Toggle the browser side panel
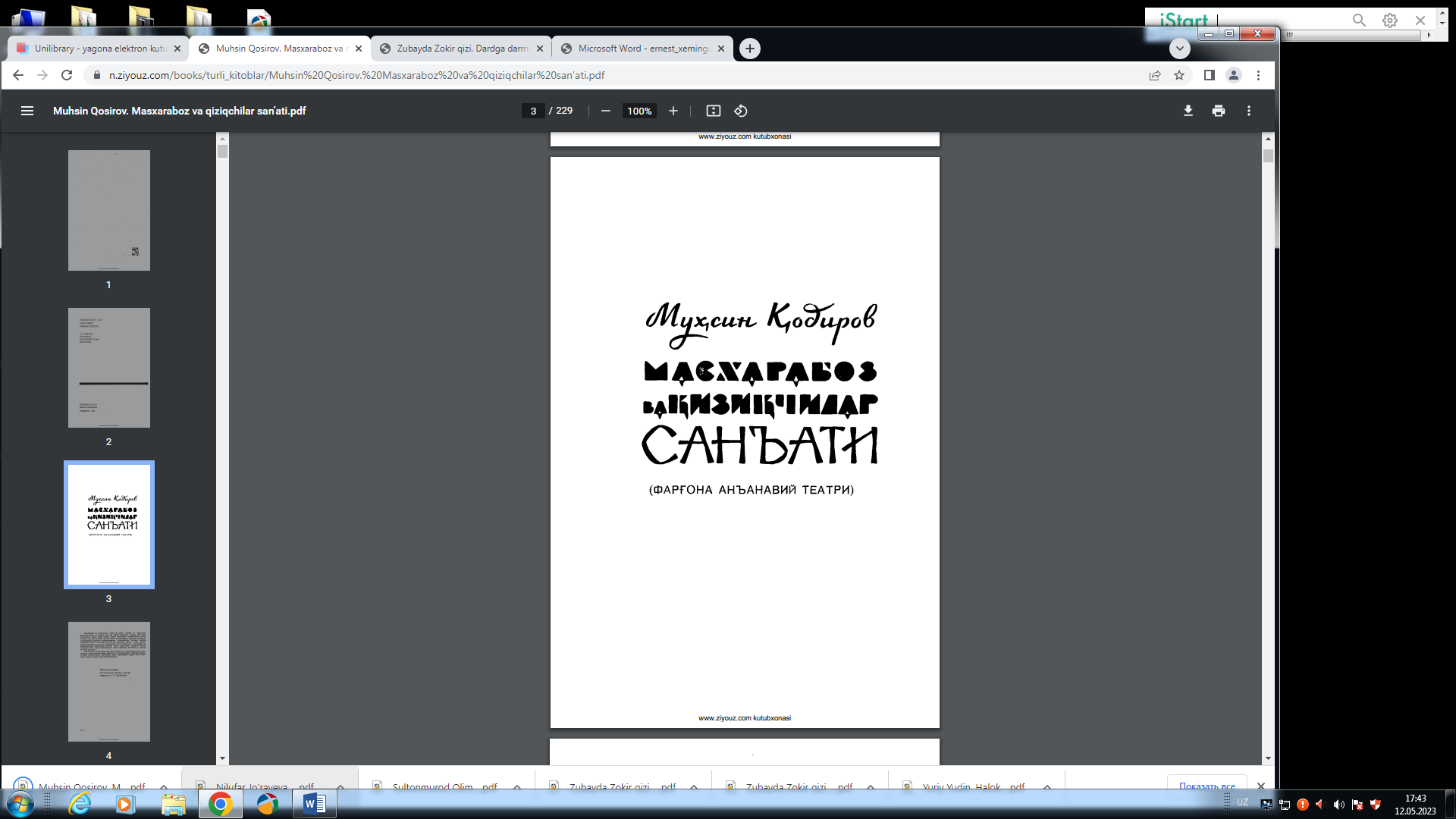The image size is (1456, 819). (1209, 75)
